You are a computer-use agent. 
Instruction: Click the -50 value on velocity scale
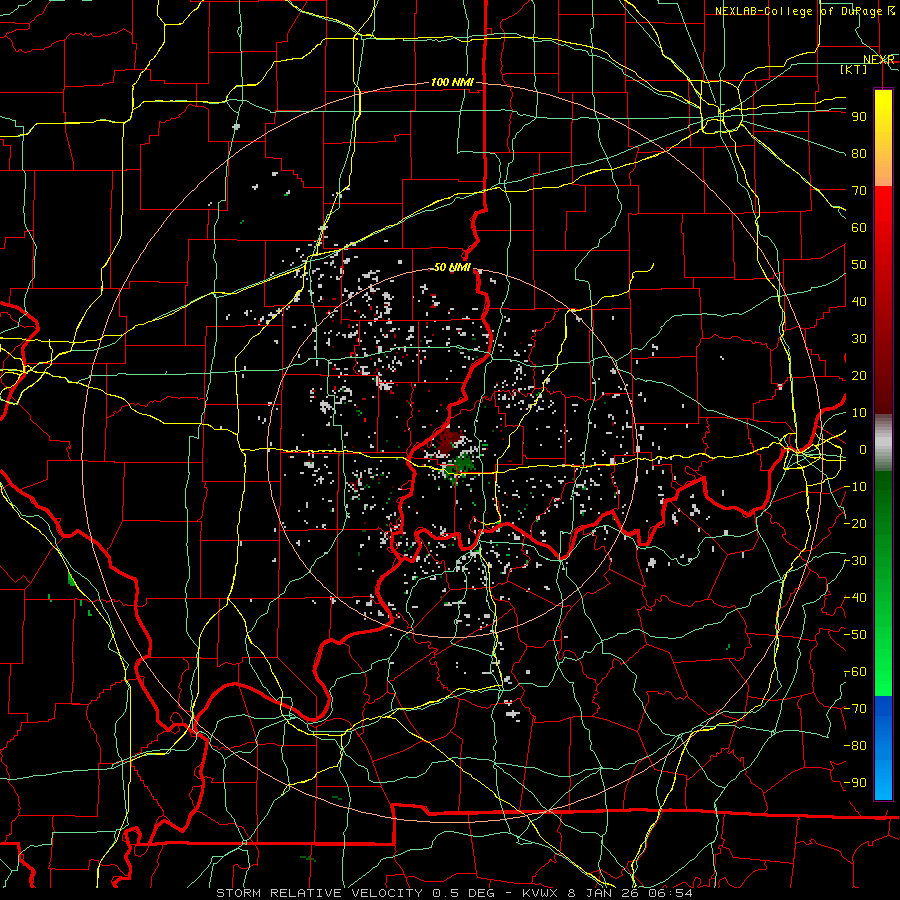click(x=856, y=635)
